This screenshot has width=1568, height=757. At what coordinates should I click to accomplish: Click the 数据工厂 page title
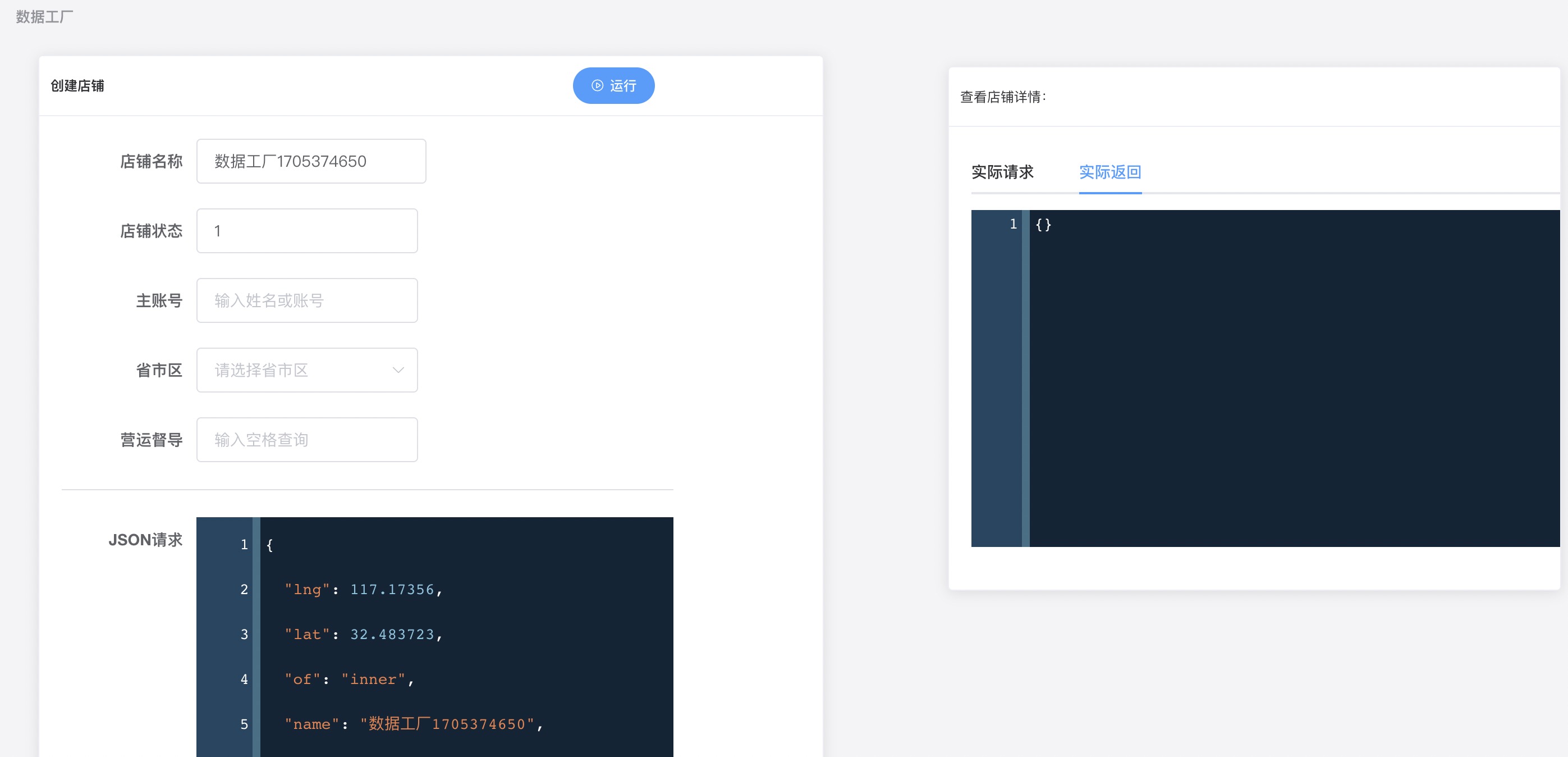click(x=44, y=16)
